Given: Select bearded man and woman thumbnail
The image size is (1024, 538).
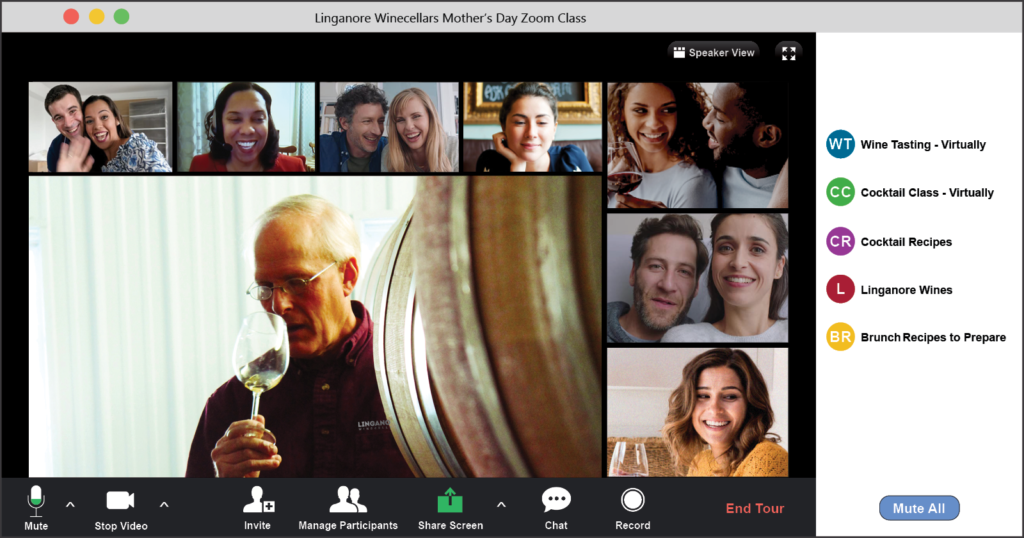Looking at the screenshot, I should click(x=697, y=278).
